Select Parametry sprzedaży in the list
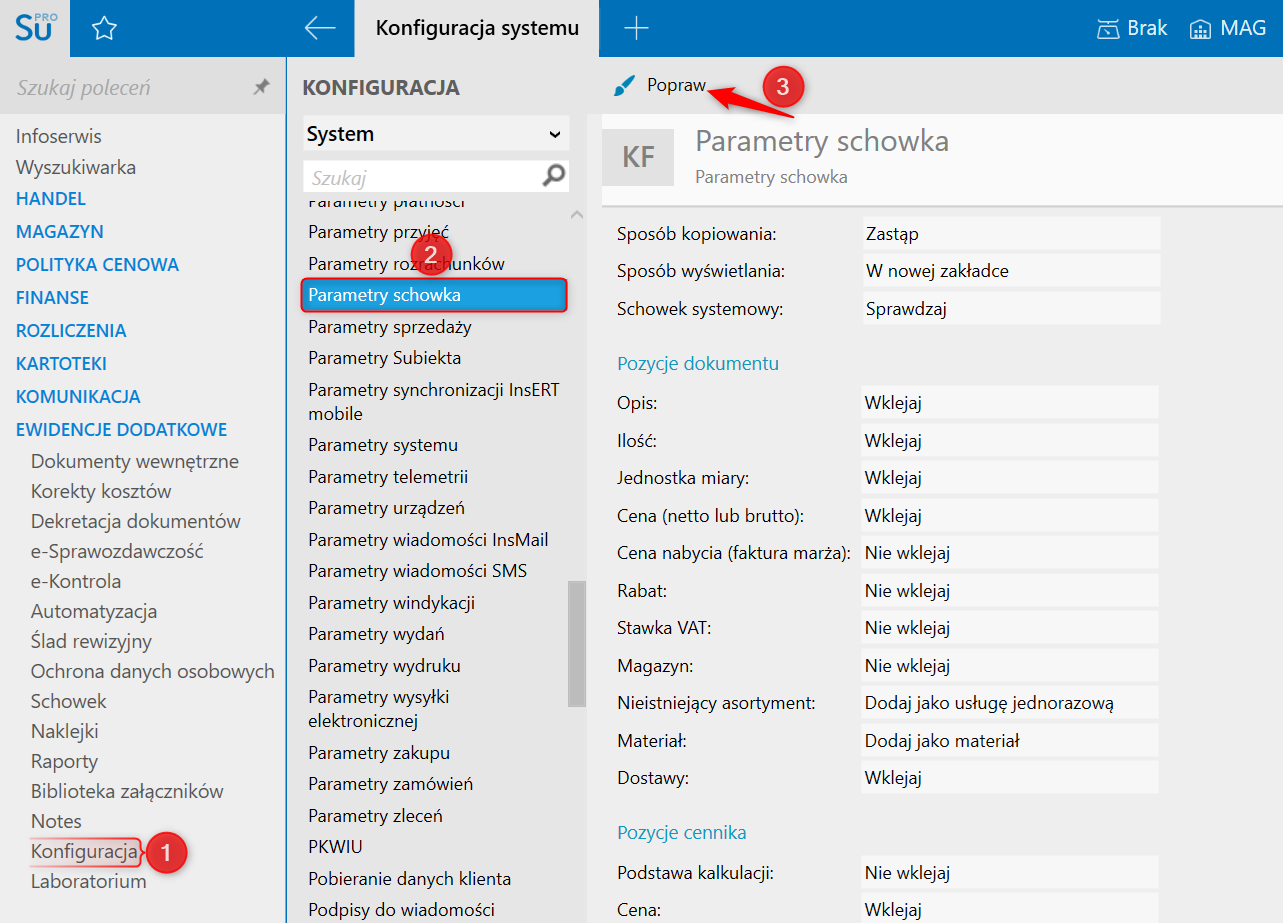This screenshot has width=1283, height=923. point(390,327)
